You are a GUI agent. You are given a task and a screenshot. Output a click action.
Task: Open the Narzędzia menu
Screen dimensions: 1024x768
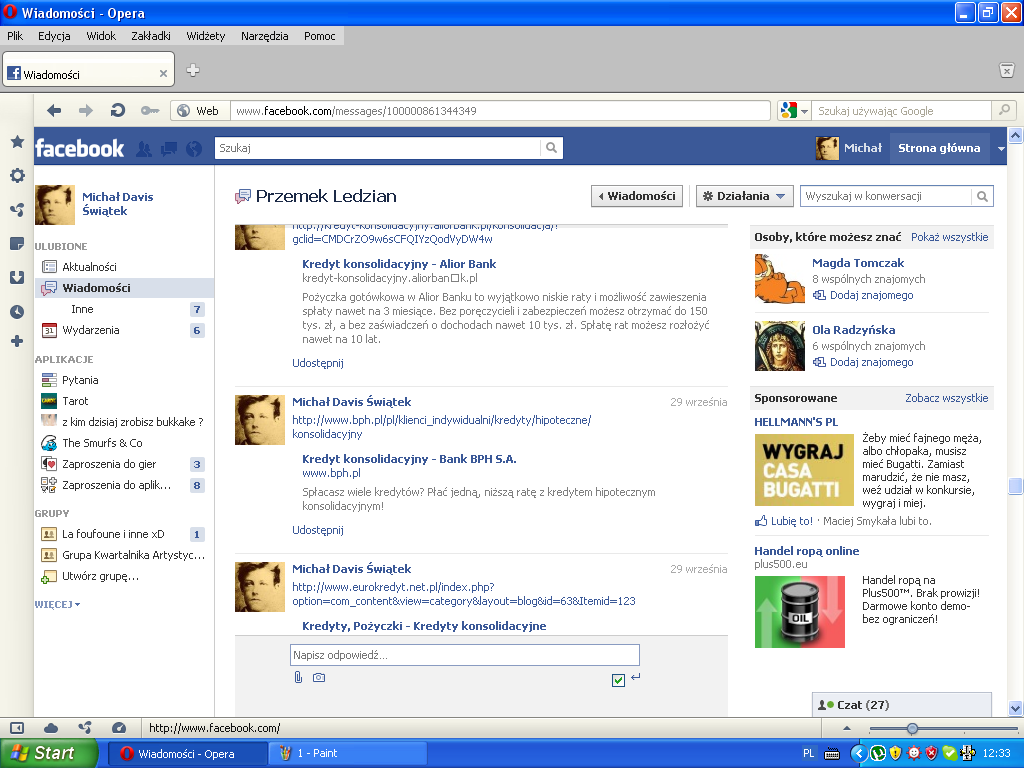tap(264, 36)
